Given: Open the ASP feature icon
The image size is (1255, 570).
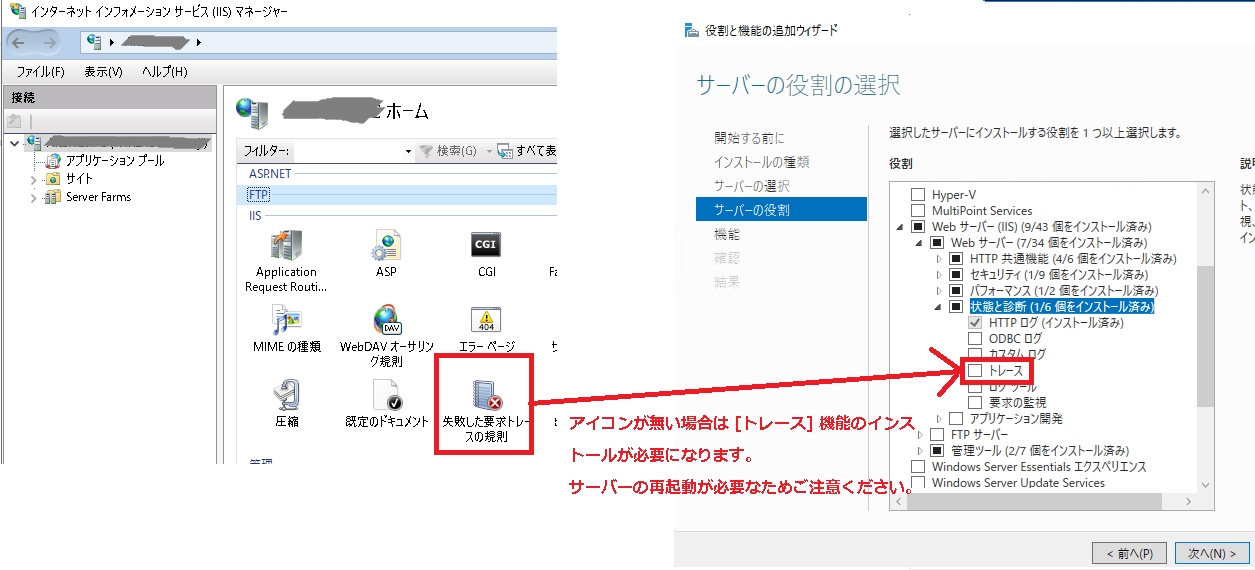Looking at the screenshot, I should [386, 246].
